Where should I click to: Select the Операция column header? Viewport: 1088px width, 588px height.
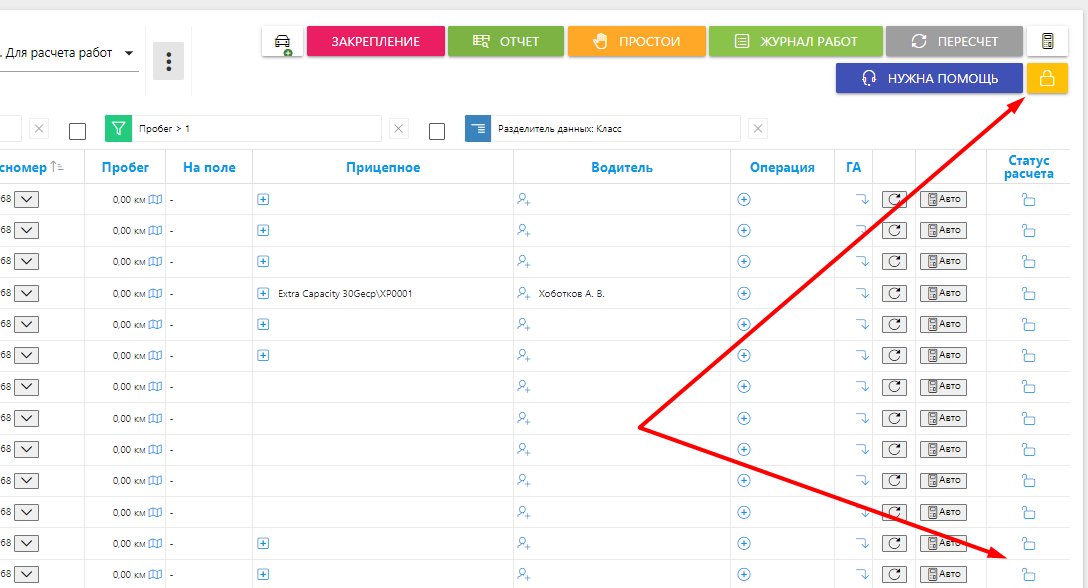pyautogui.click(x=782, y=167)
